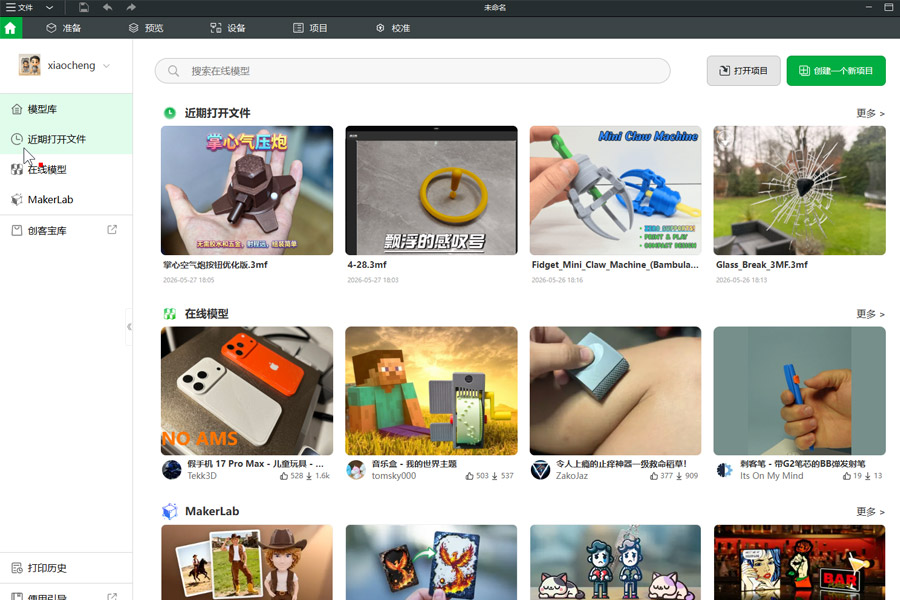
Task: Click the magnifier search icon
Action: tap(173, 71)
